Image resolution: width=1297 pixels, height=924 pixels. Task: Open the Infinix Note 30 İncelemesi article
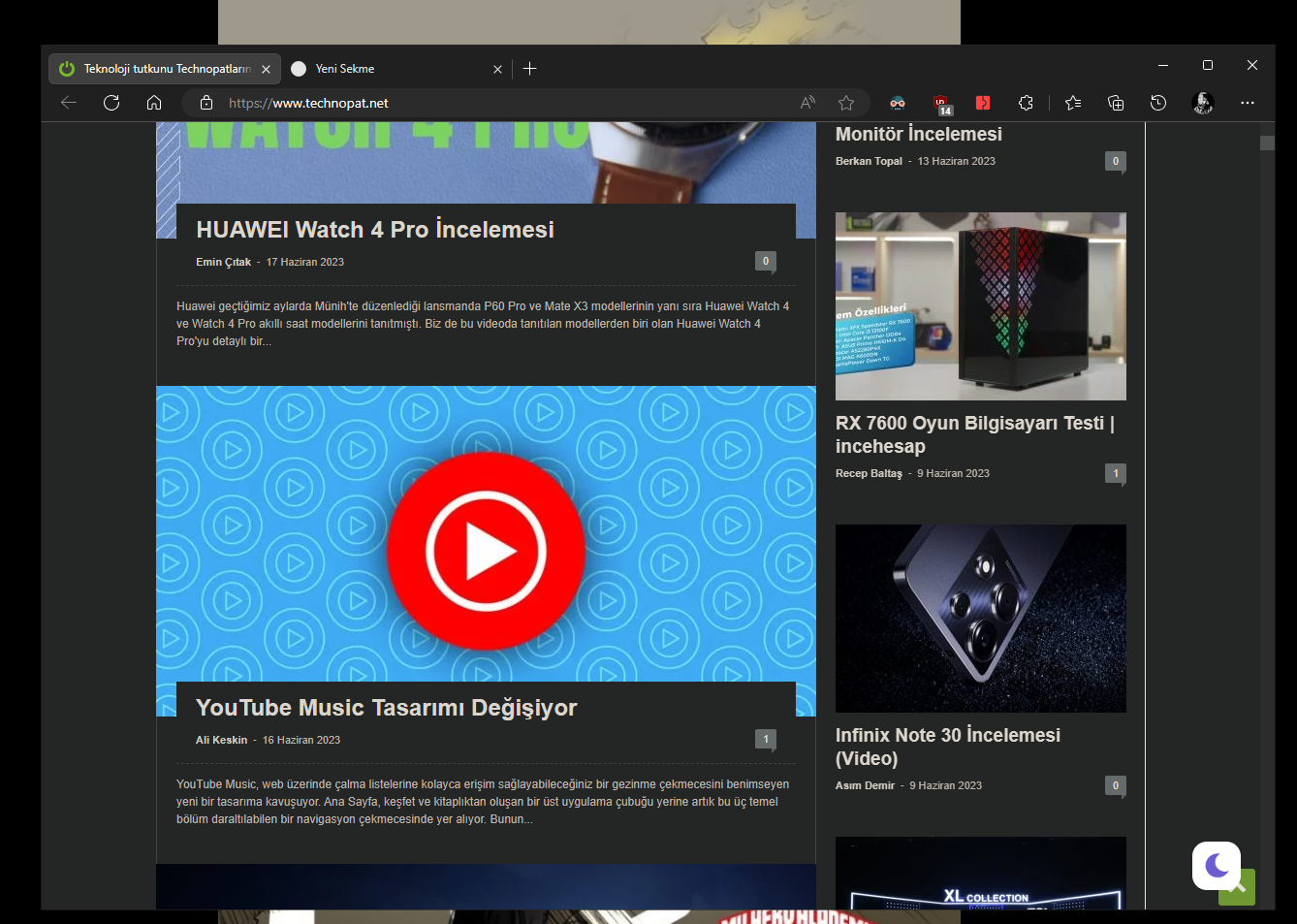pos(948,747)
